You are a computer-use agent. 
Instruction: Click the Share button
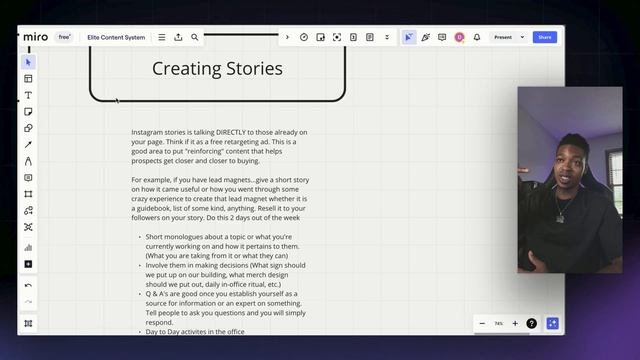coord(545,37)
